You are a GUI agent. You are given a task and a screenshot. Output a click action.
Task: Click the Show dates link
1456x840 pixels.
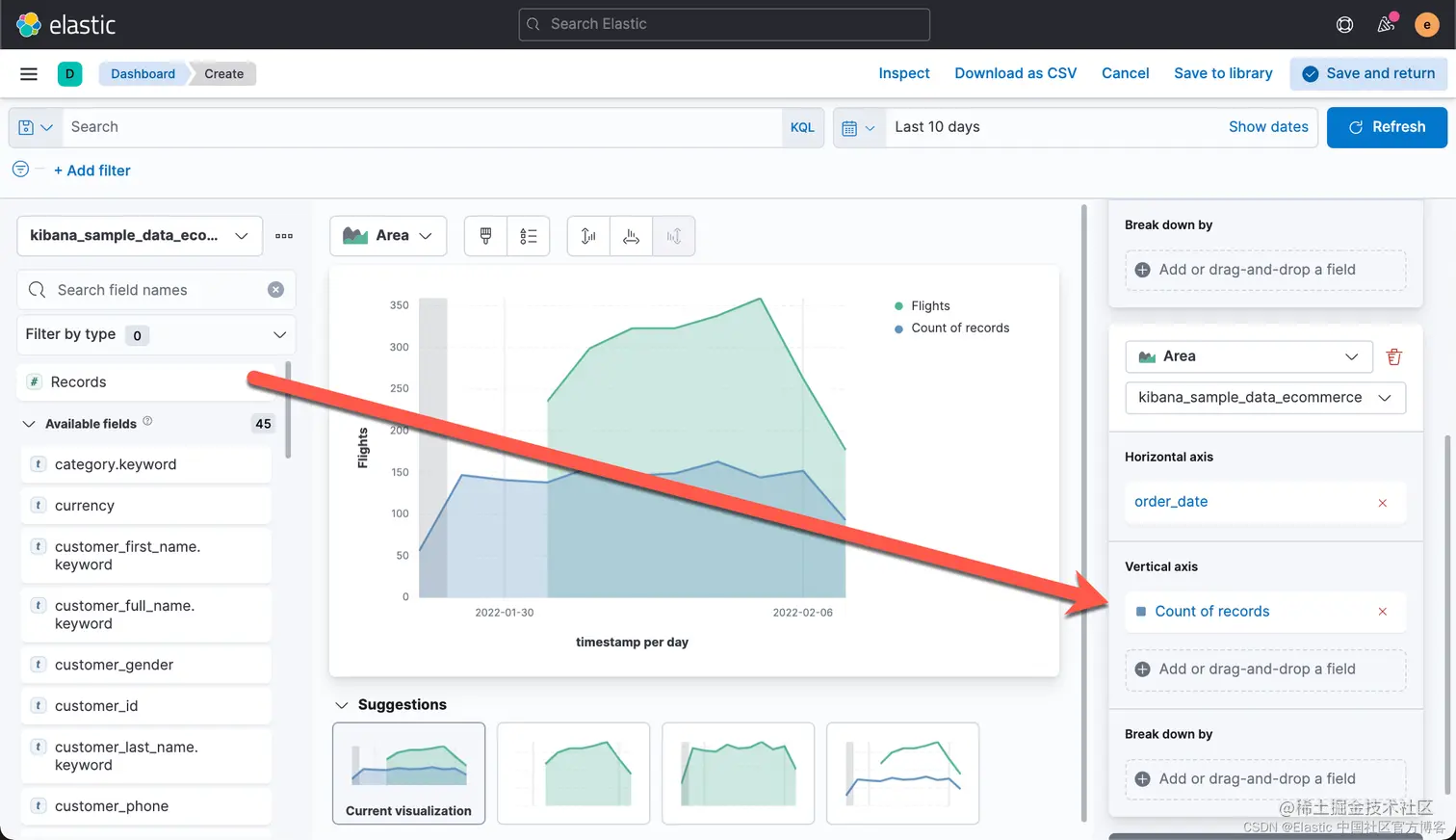1268,127
